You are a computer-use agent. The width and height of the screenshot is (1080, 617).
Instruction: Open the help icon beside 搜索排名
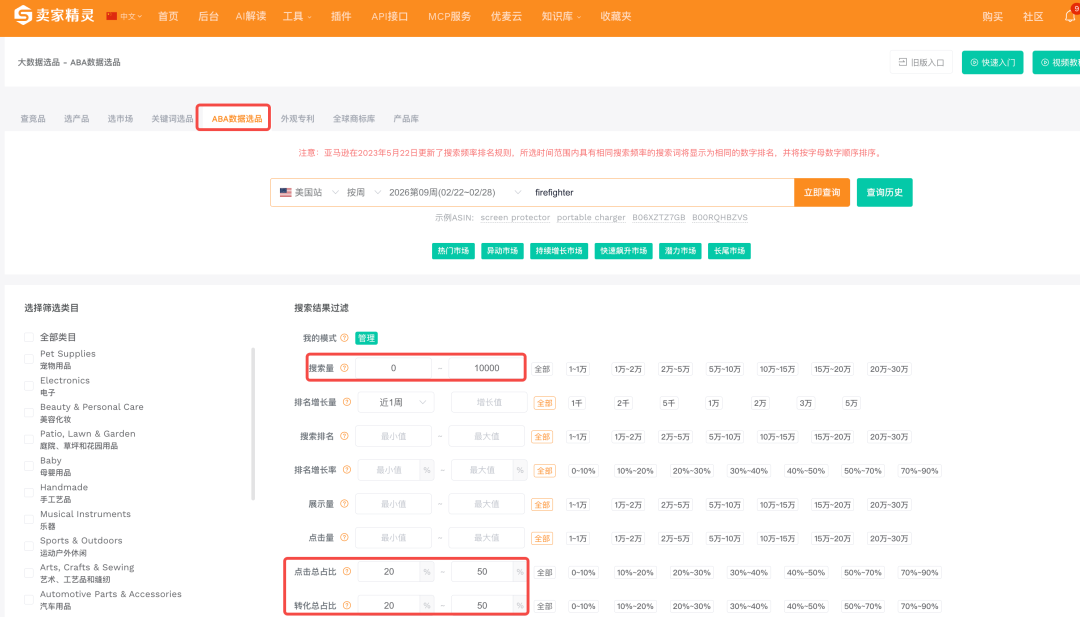pyautogui.click(x=345, y=436)
